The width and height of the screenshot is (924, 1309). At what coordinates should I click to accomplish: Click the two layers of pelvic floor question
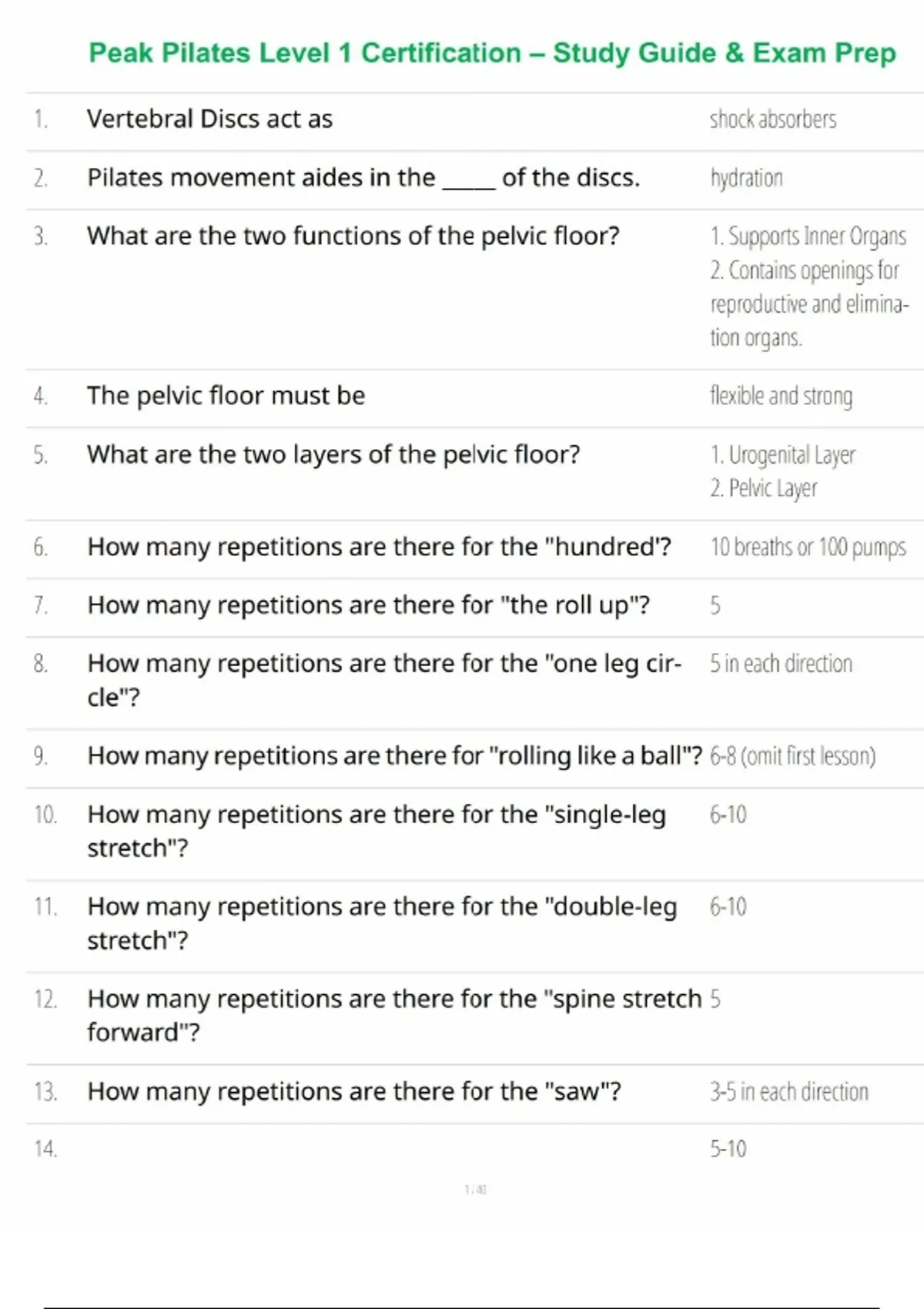pos(333,454)
